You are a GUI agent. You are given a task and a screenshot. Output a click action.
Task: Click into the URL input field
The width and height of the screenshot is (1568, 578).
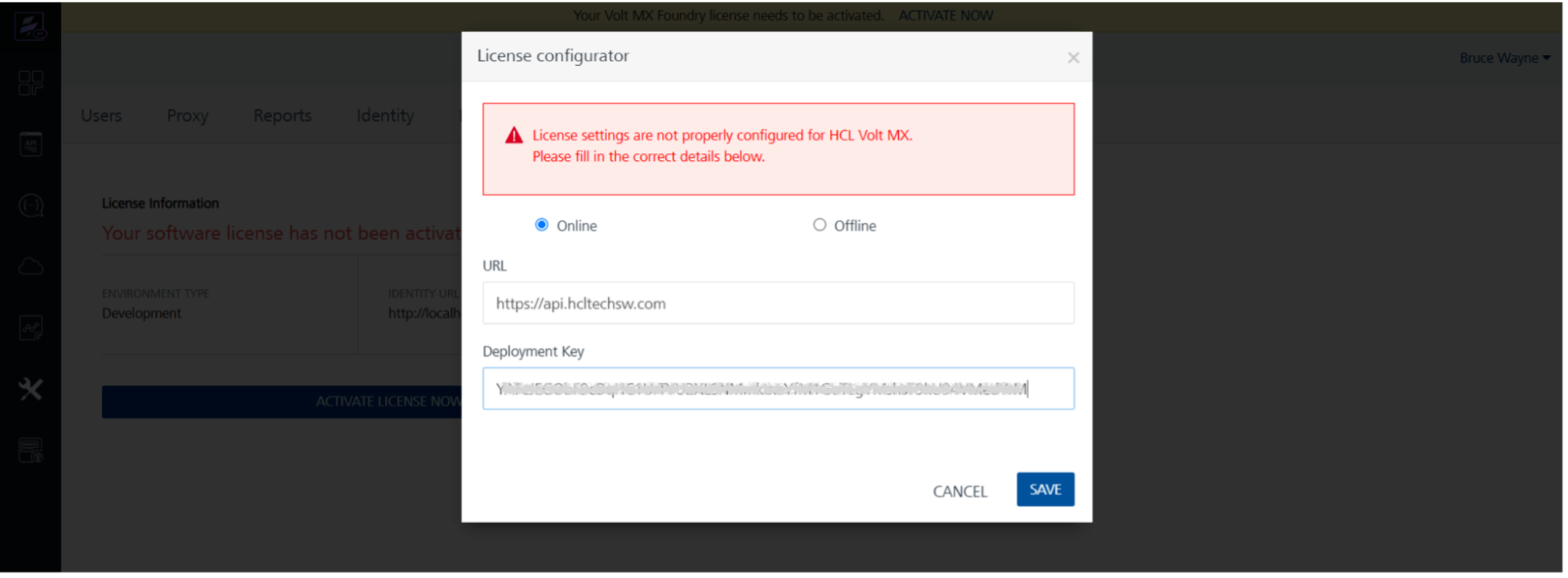point(778,304)
